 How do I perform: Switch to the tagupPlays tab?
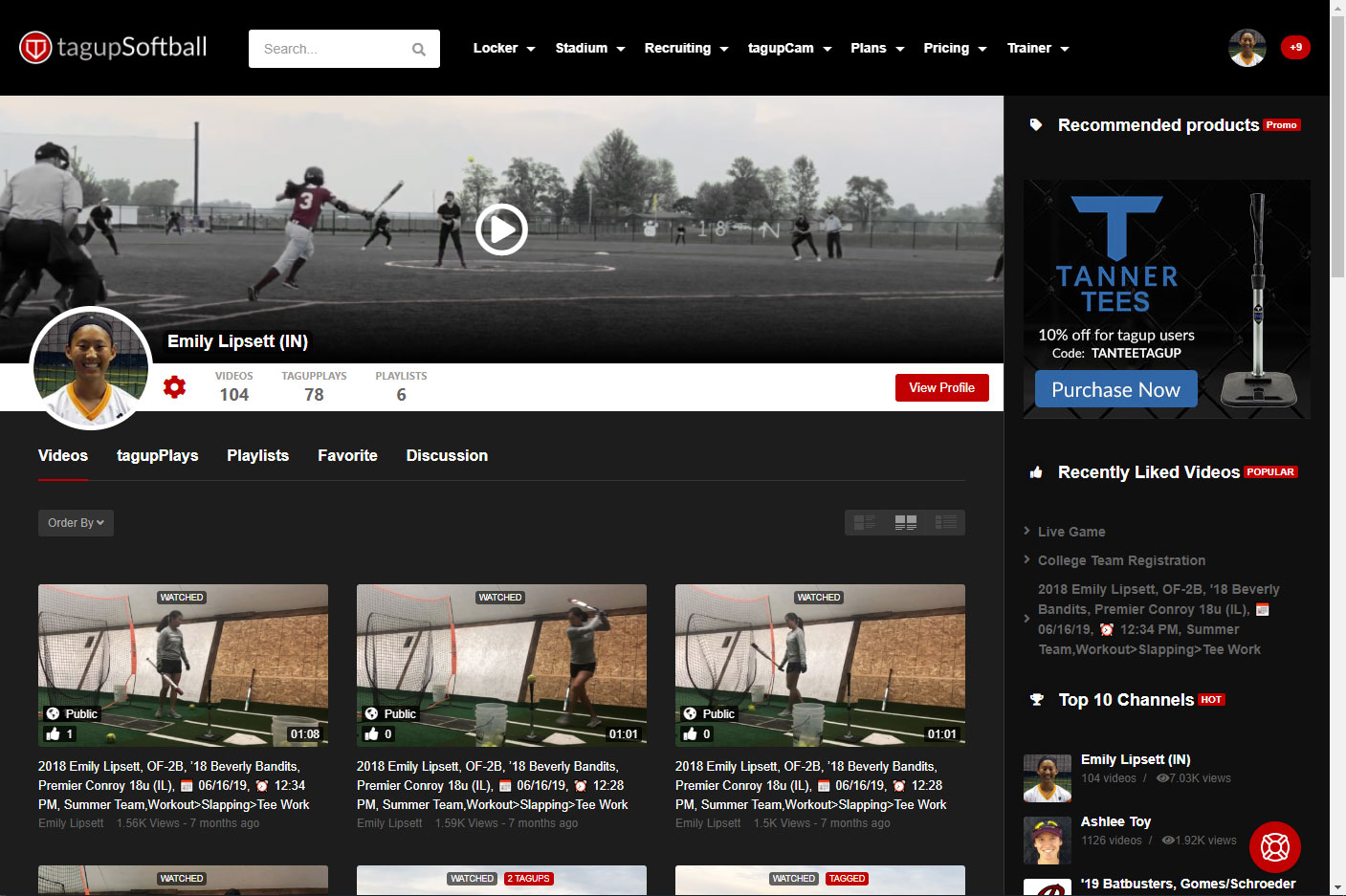click(157, 456)
